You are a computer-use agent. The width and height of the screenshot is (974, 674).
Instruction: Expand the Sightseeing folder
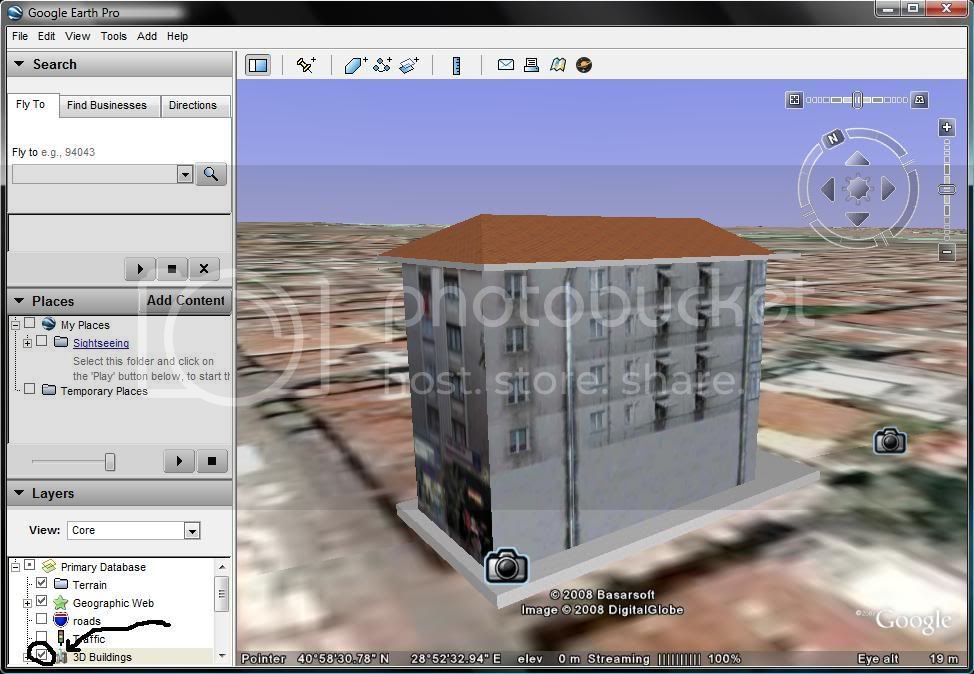coord(27,343)
